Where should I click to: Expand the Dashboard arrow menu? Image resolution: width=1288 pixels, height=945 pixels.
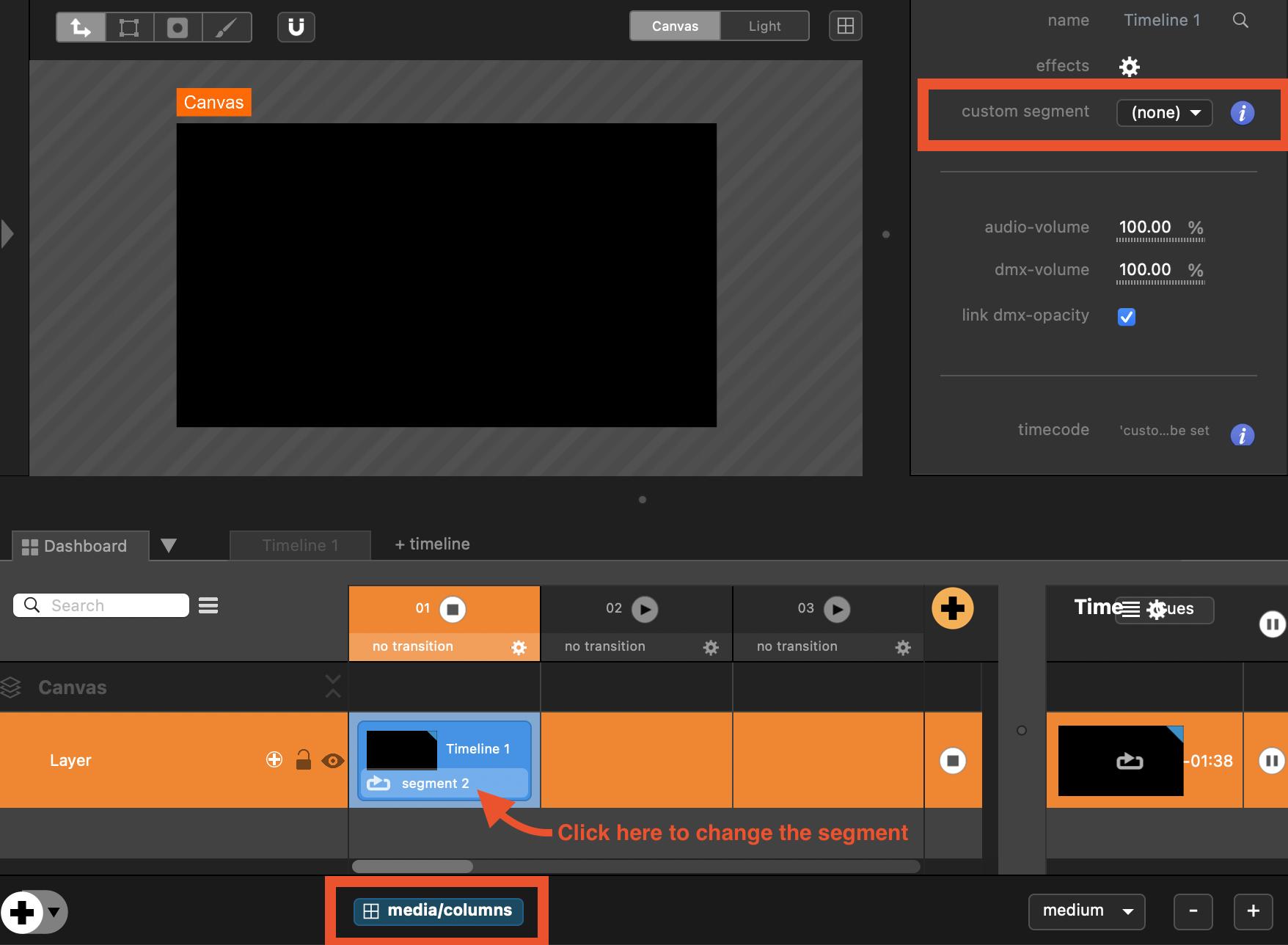coord(169,546)
